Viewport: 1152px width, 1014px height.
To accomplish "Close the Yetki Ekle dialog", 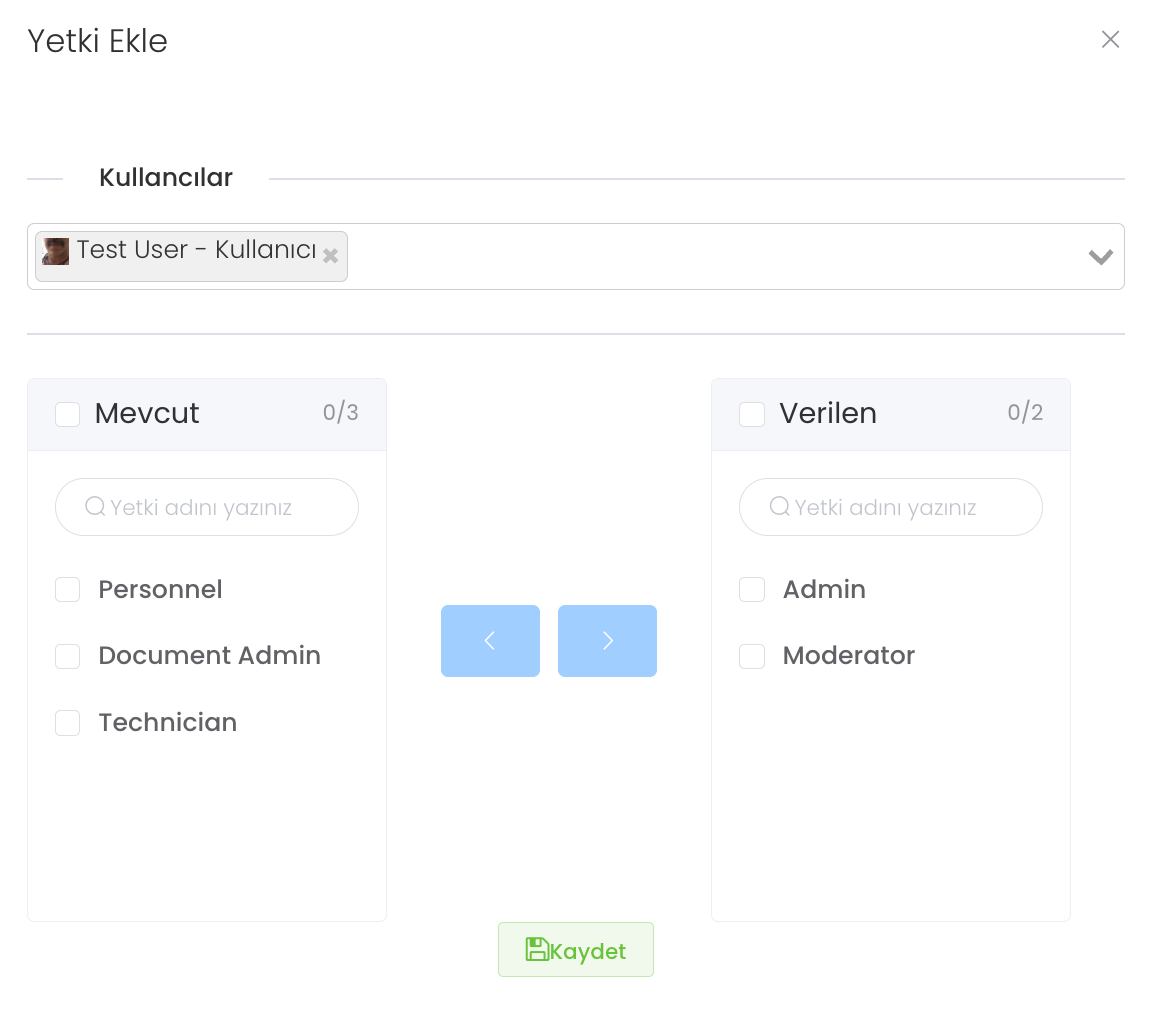I will pyautogui.click(x=1110, y=40).
